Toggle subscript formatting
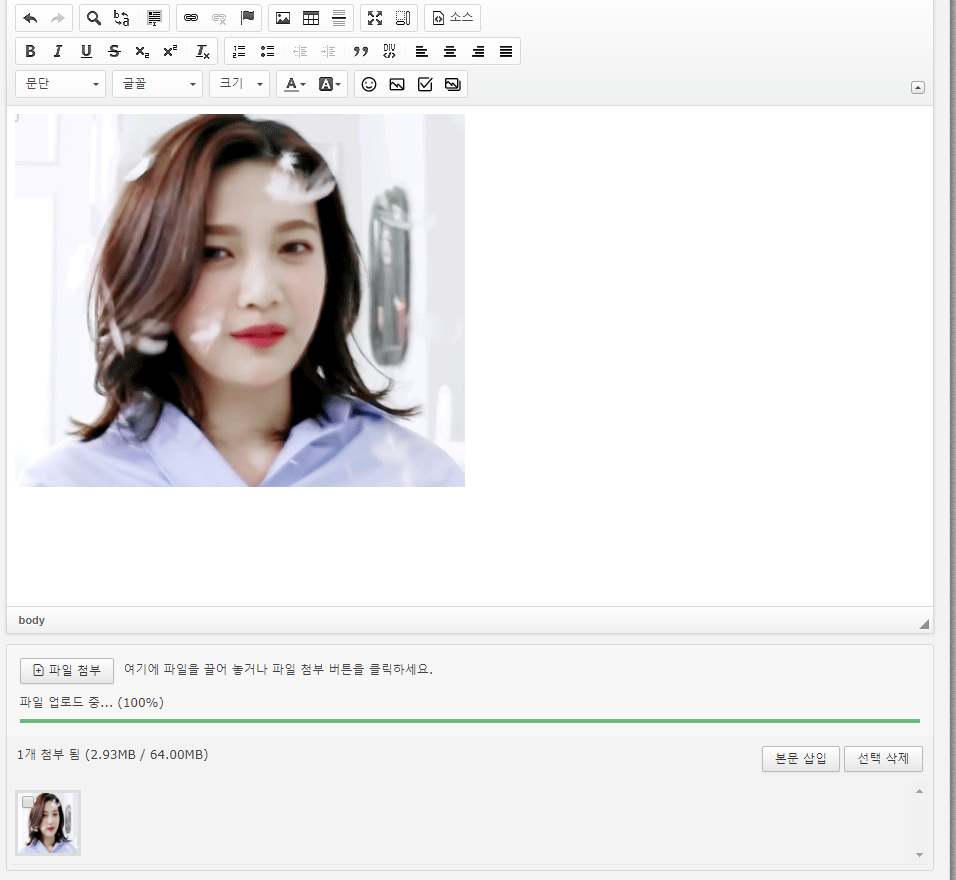The image size is (956, 880). click(142, 51)
